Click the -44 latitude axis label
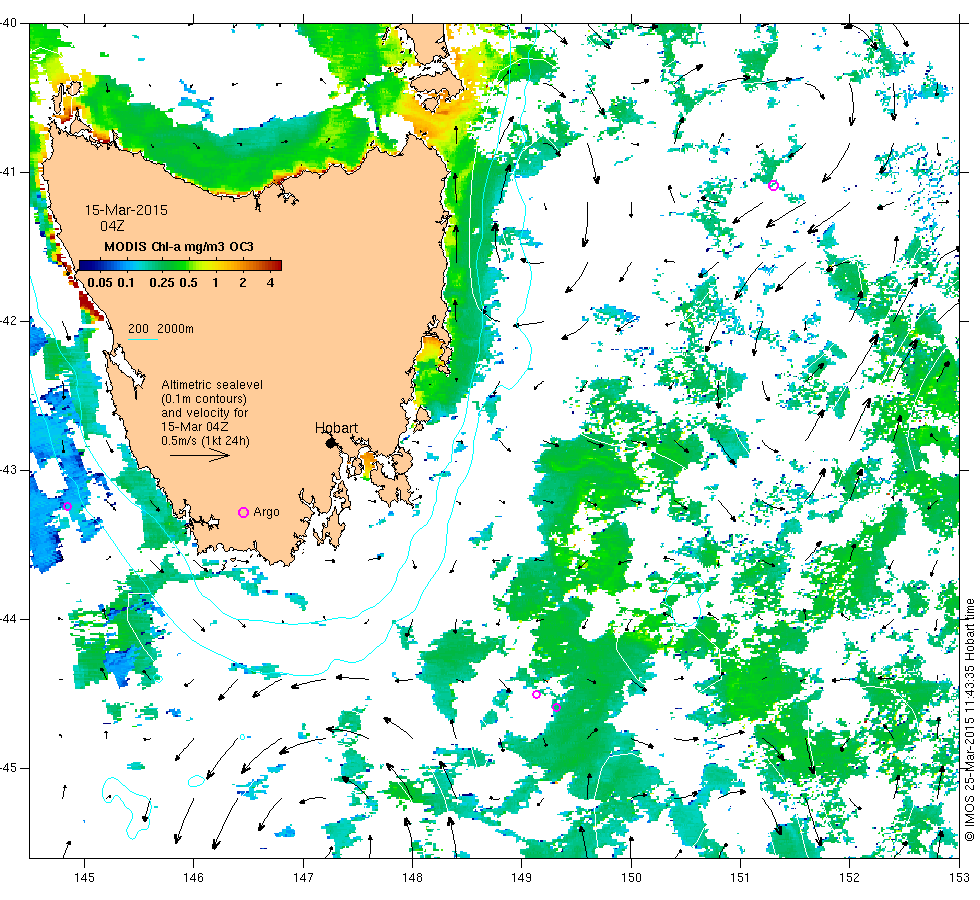 pos(9,619)
